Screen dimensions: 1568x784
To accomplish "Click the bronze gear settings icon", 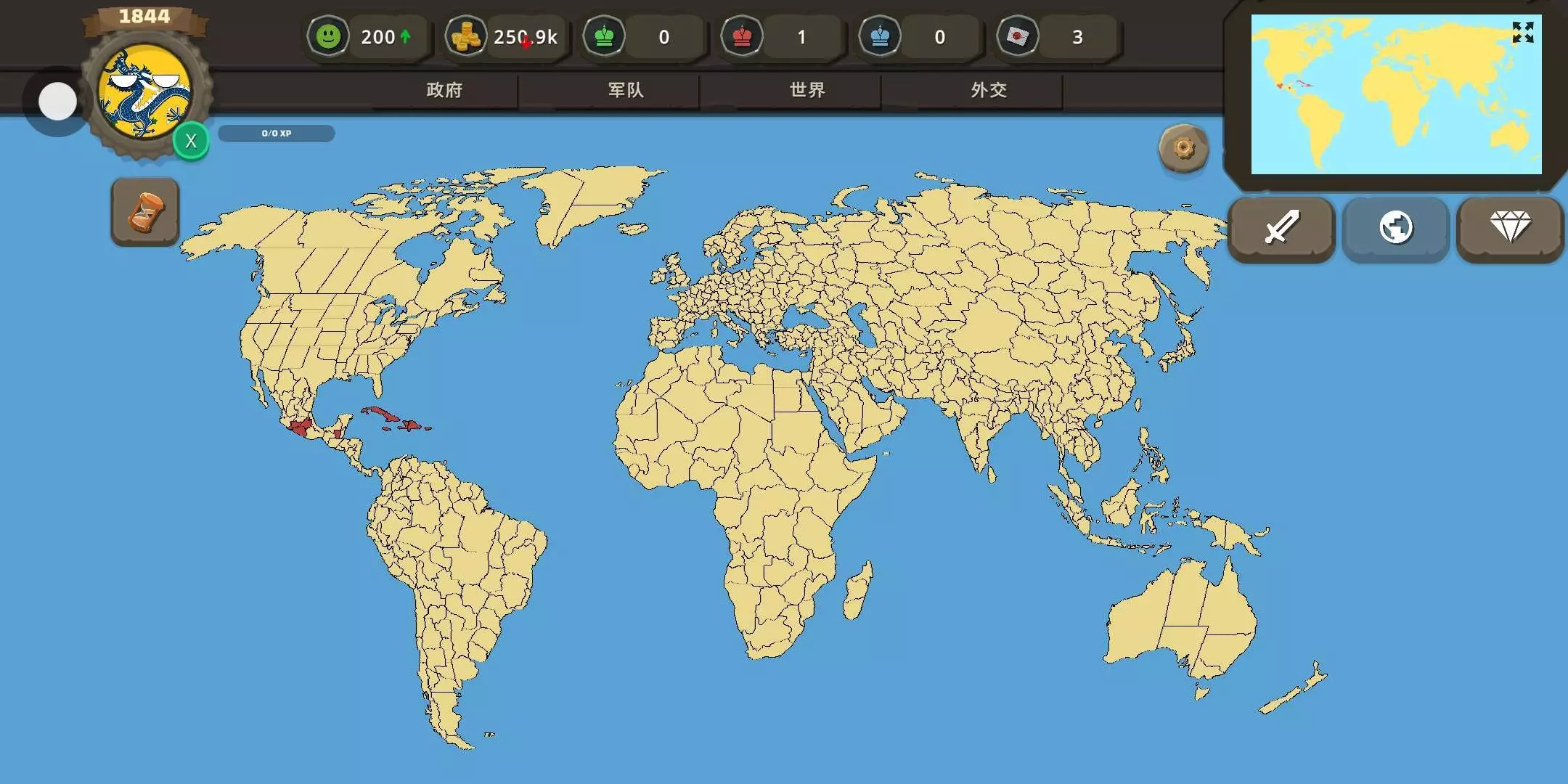I will (1183, 149).
